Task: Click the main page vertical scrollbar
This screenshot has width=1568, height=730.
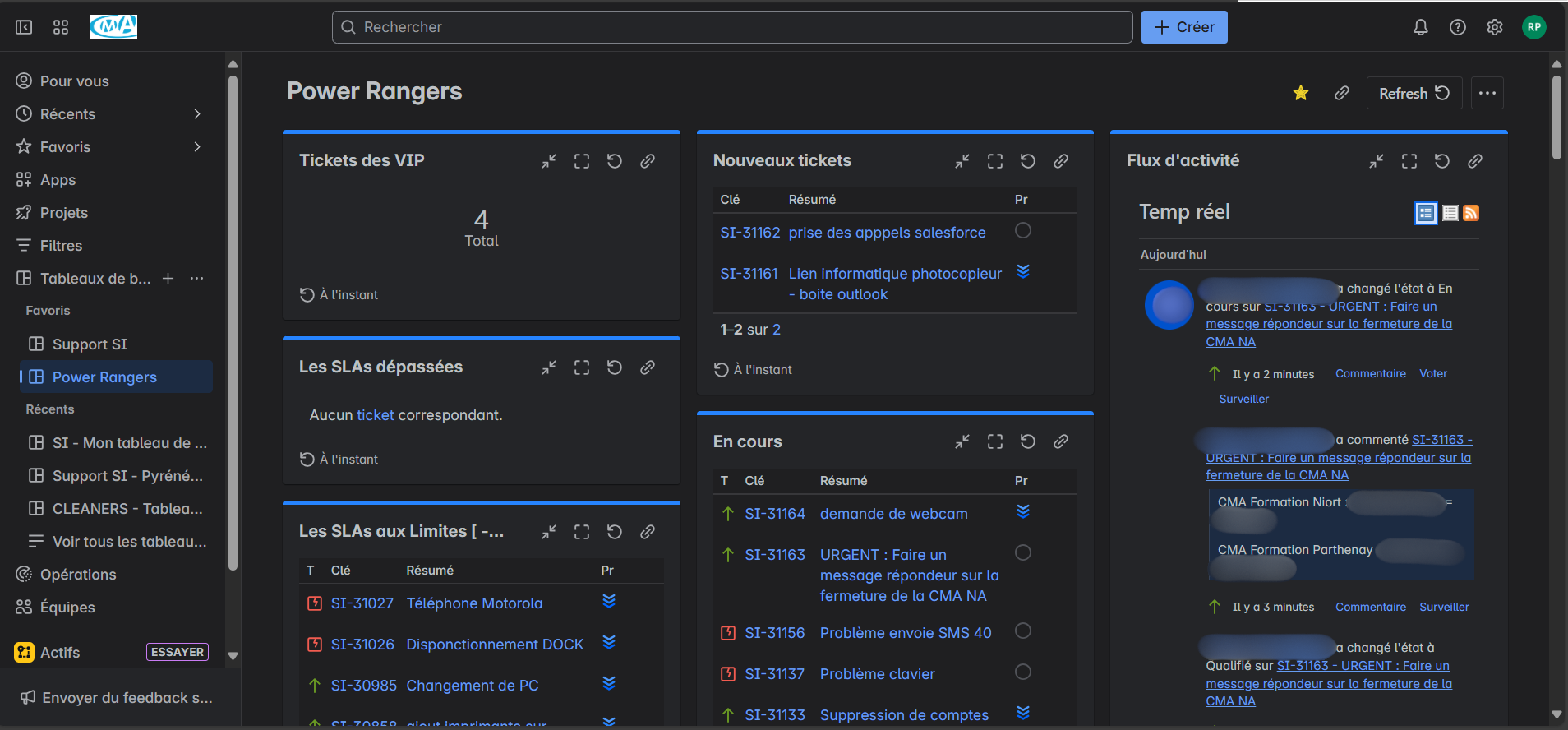Action: click(1556, 117)
